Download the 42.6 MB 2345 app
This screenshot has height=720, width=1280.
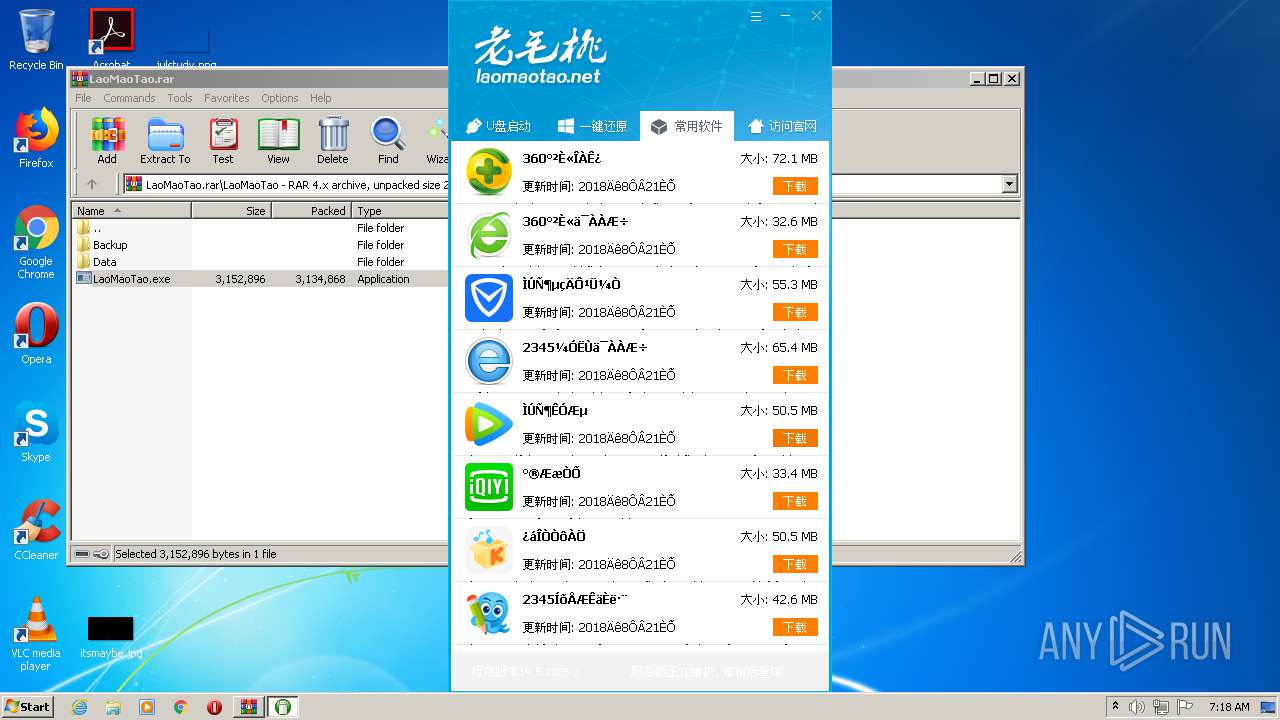click(795, 627)
